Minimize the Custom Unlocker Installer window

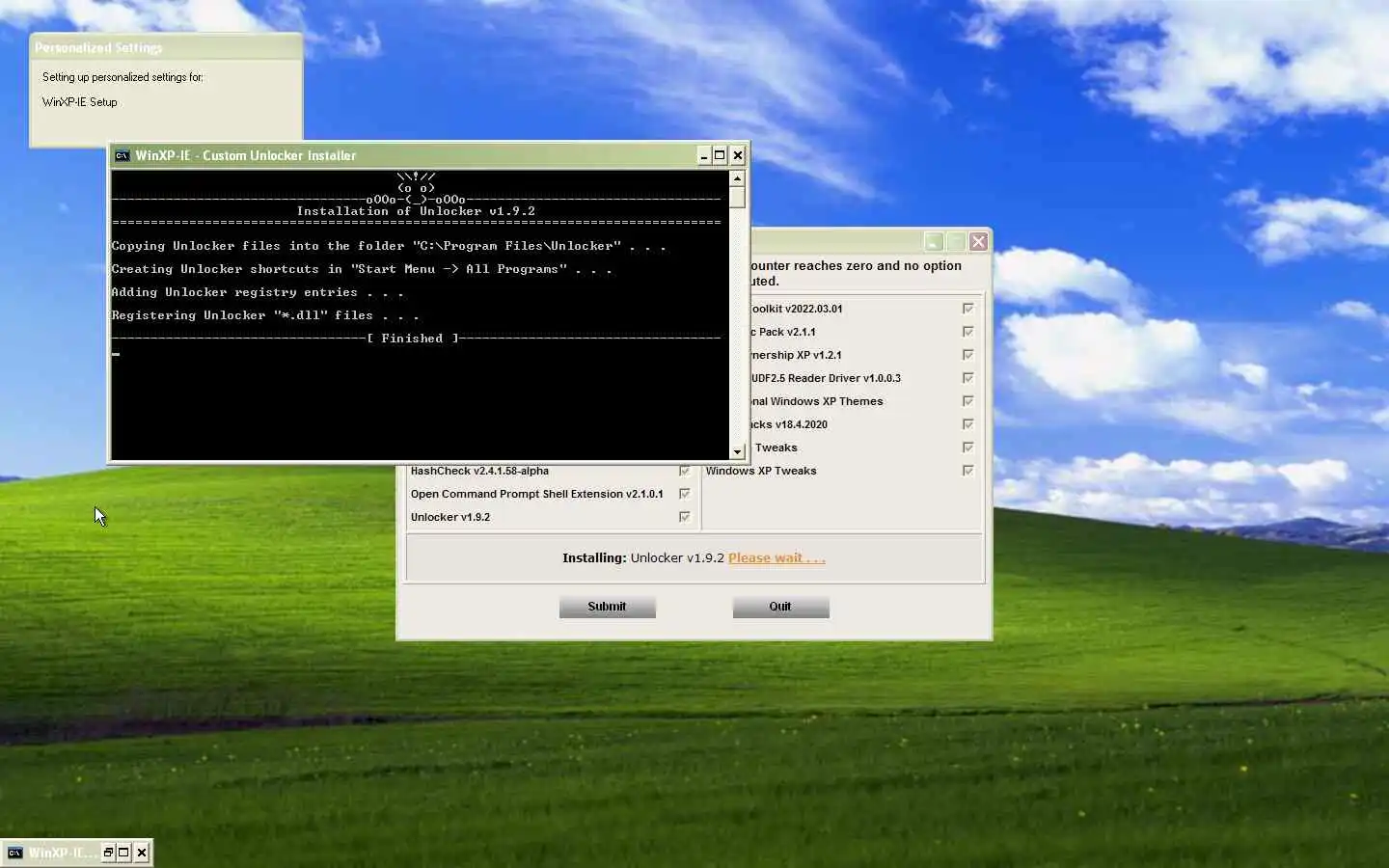click(x=704, y=155)
